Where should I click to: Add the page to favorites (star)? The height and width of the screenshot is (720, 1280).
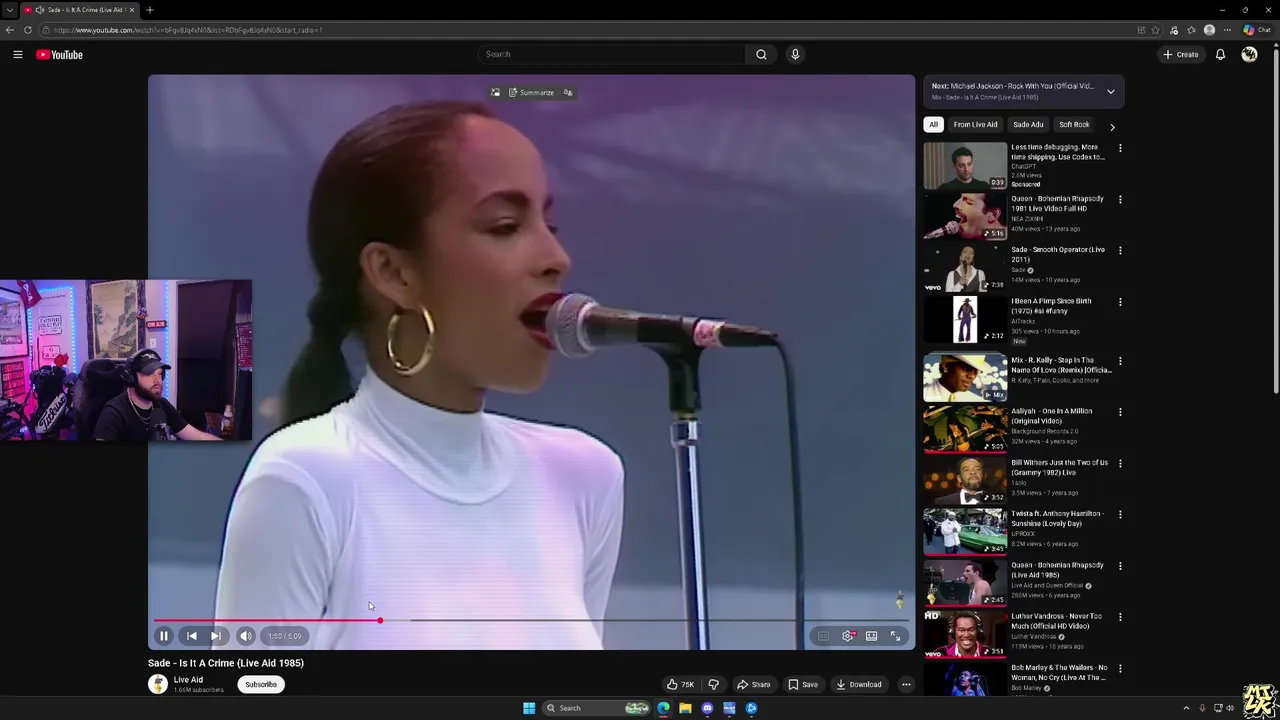(x=1155, y=30)
